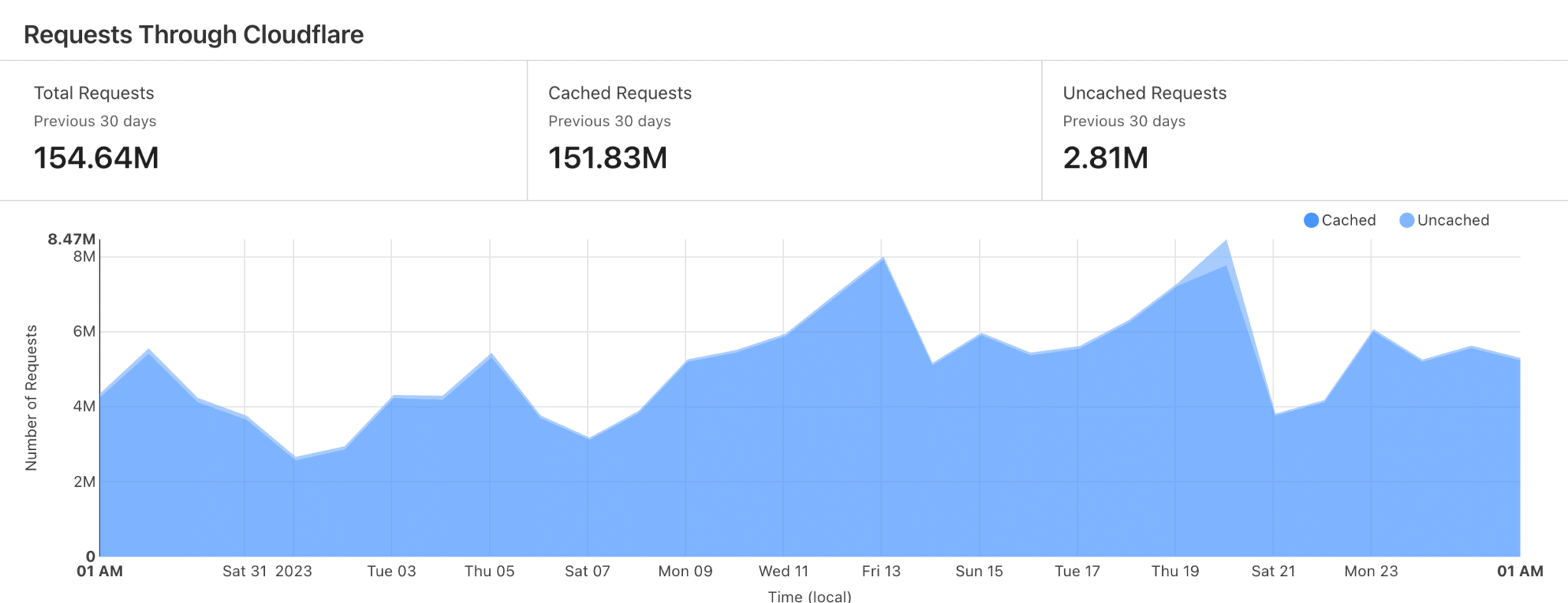This screenshot has height=603, width=1568.
Task: Click the Cached legend label
Action: [x=1348, y=220]
